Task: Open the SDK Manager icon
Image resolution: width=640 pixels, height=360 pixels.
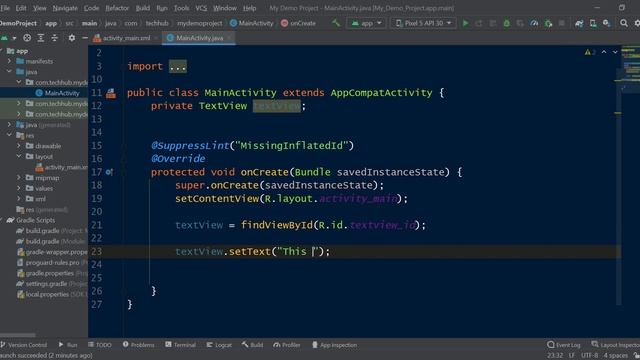Action: click(x=607, y=23)
